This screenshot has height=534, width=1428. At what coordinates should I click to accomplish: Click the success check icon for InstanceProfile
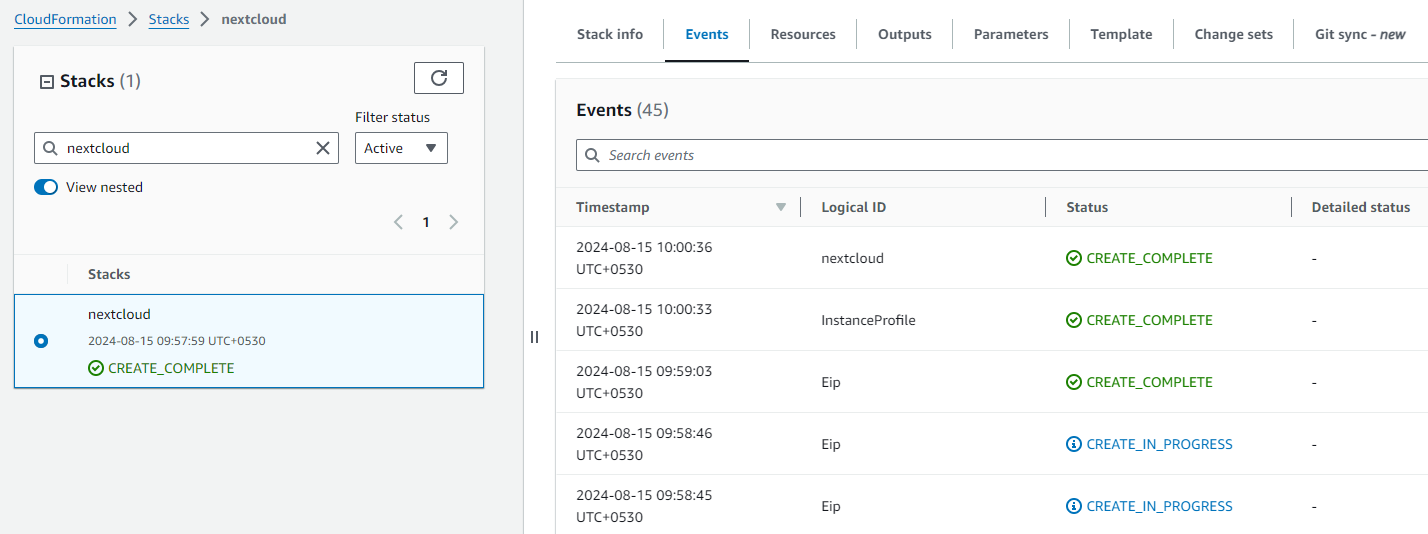pyautogui.click(x=1074, y=320)
